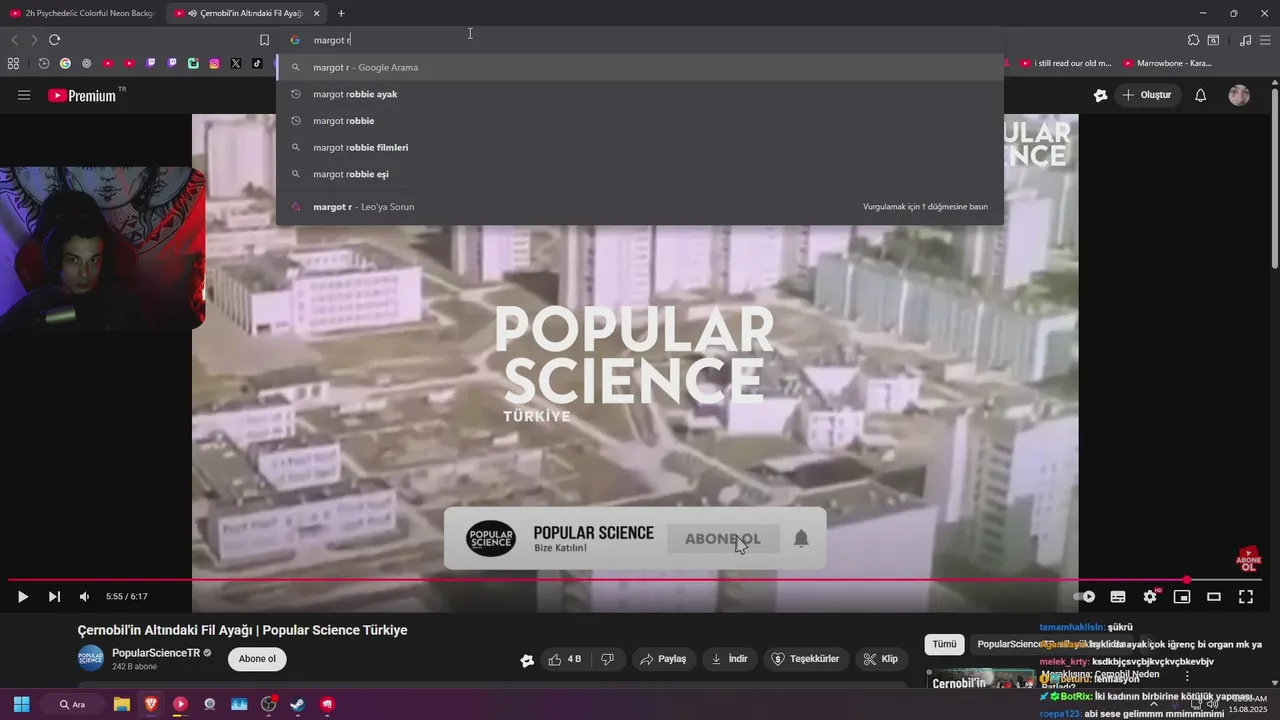
Task: Open the Google bookmark in bookmarks bar
Action: click(x=65, y=63)
